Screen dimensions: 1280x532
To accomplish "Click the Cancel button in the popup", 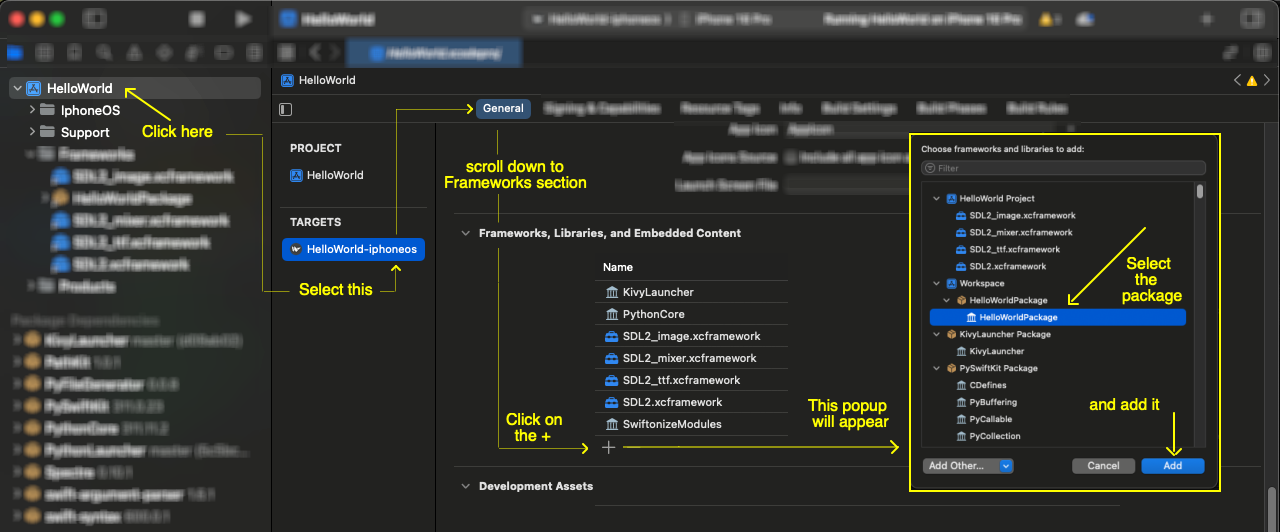I will [1103, 466].
